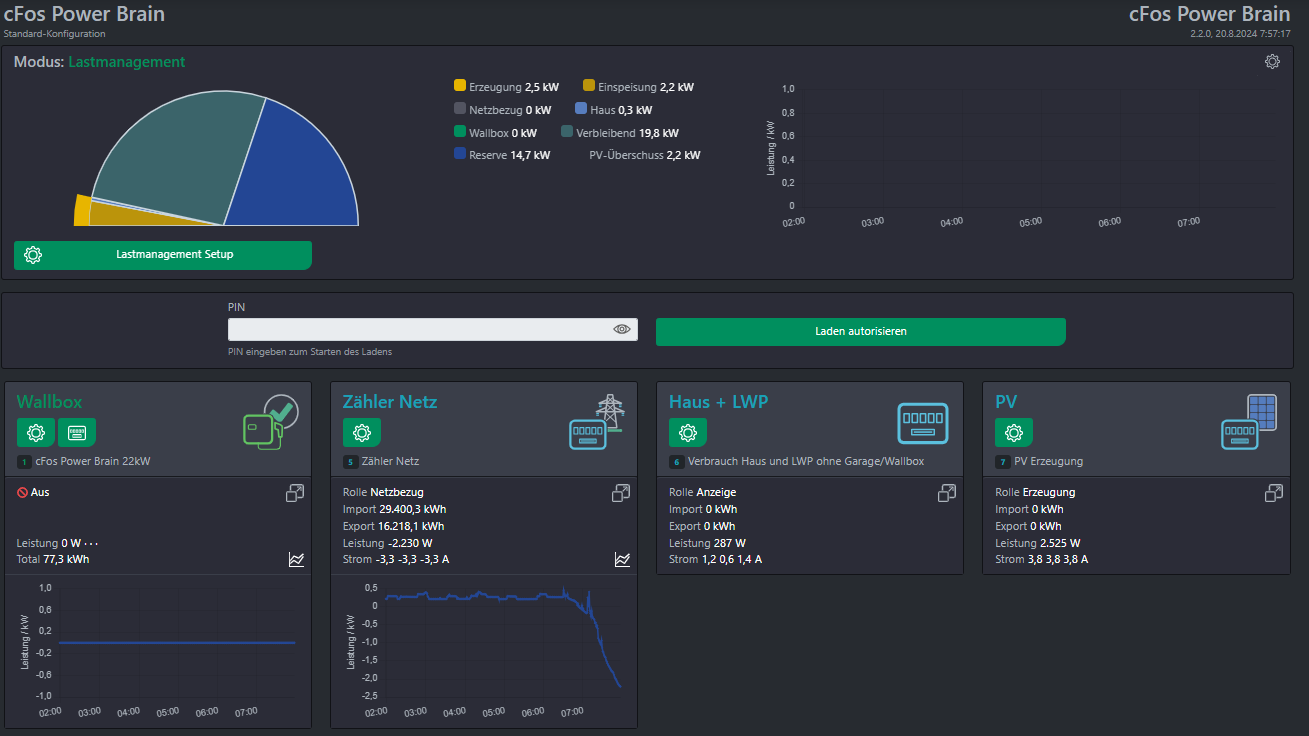Click 'PIN eingeben zum Starten des Ladens' hint
Image resolution: width=1309 pixels, height=736 pixels.
click(x=310, y=352)
